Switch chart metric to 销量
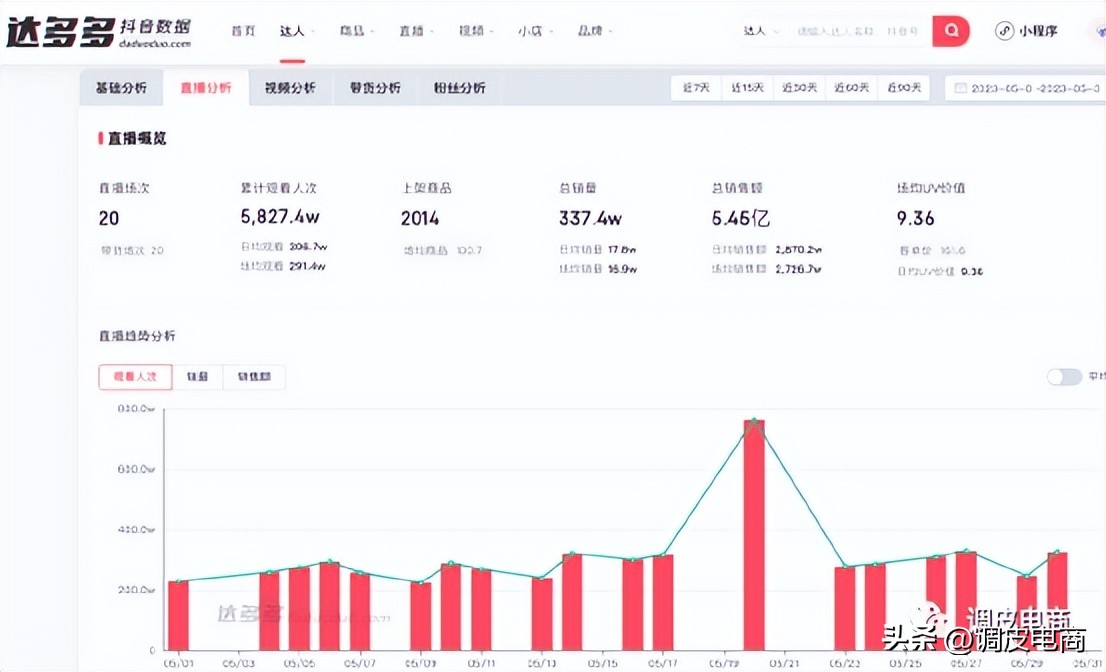The height and width of the screenshot is (672, 1106). click(197, 377)
